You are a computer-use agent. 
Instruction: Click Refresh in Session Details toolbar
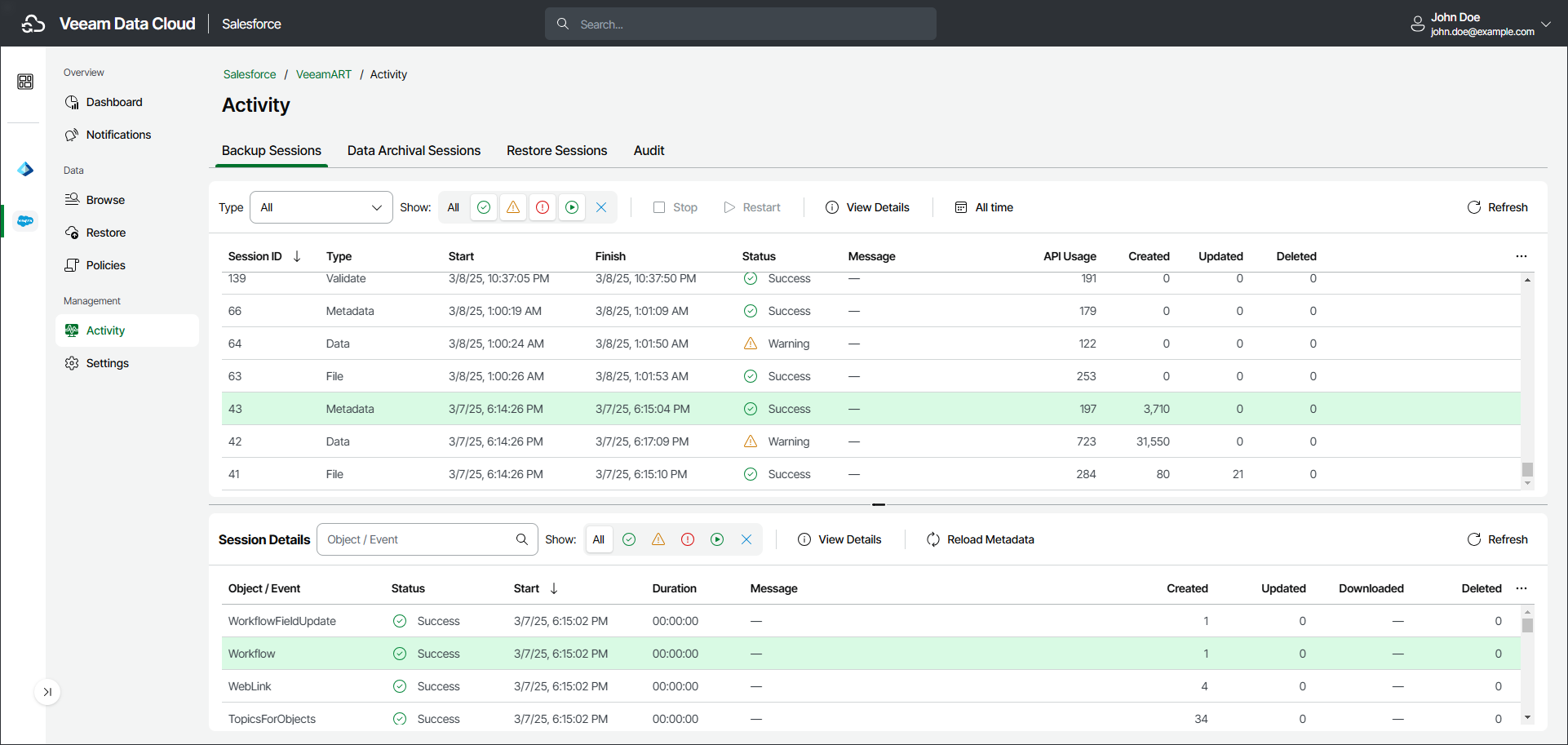pos(1498,539)
